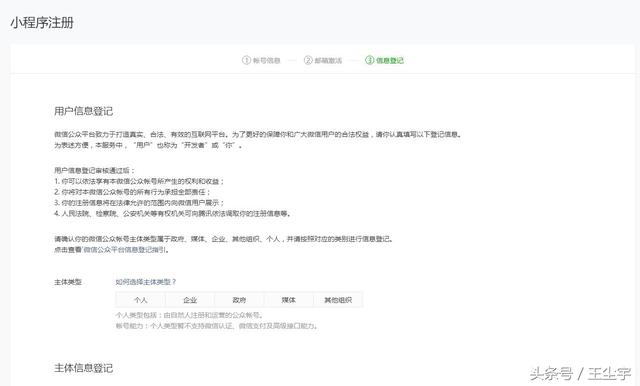Go to the 邮箱激活 step label
Screen dimensions: 640x386
[x=328, y=61]
